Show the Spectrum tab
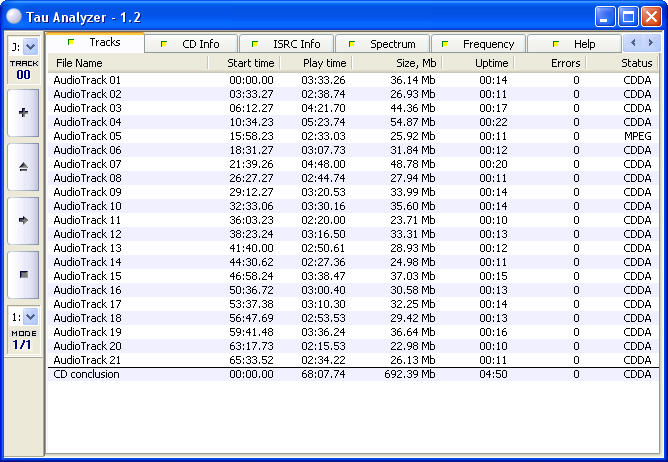Screen dimensions: 668x462 click(x=384, y=44)
